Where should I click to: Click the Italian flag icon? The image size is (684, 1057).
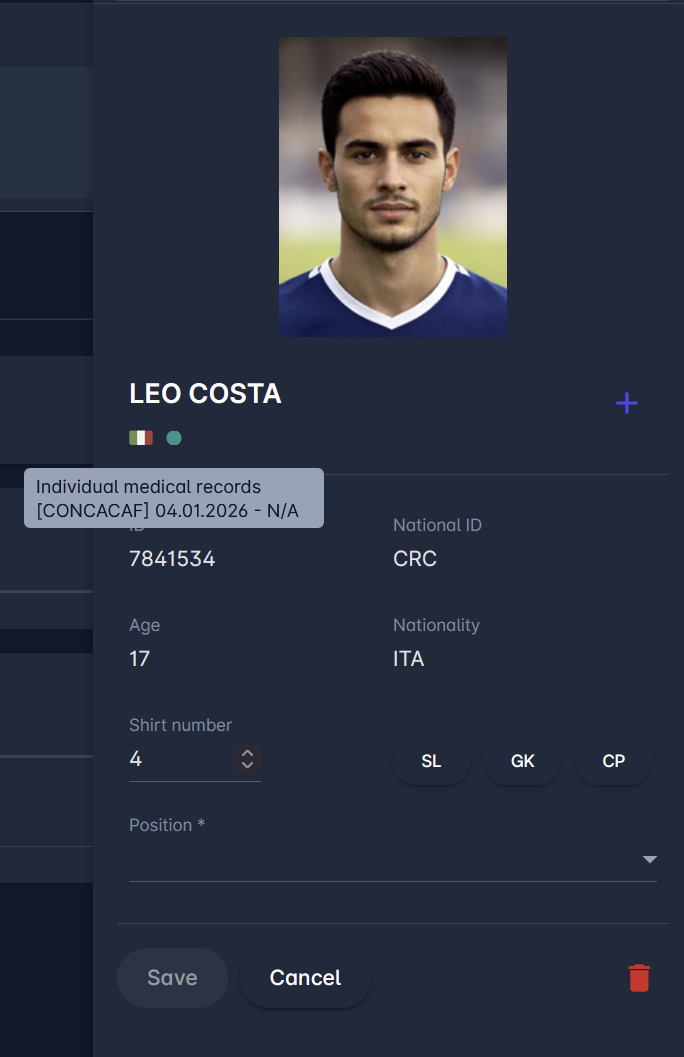coord(141,438)
